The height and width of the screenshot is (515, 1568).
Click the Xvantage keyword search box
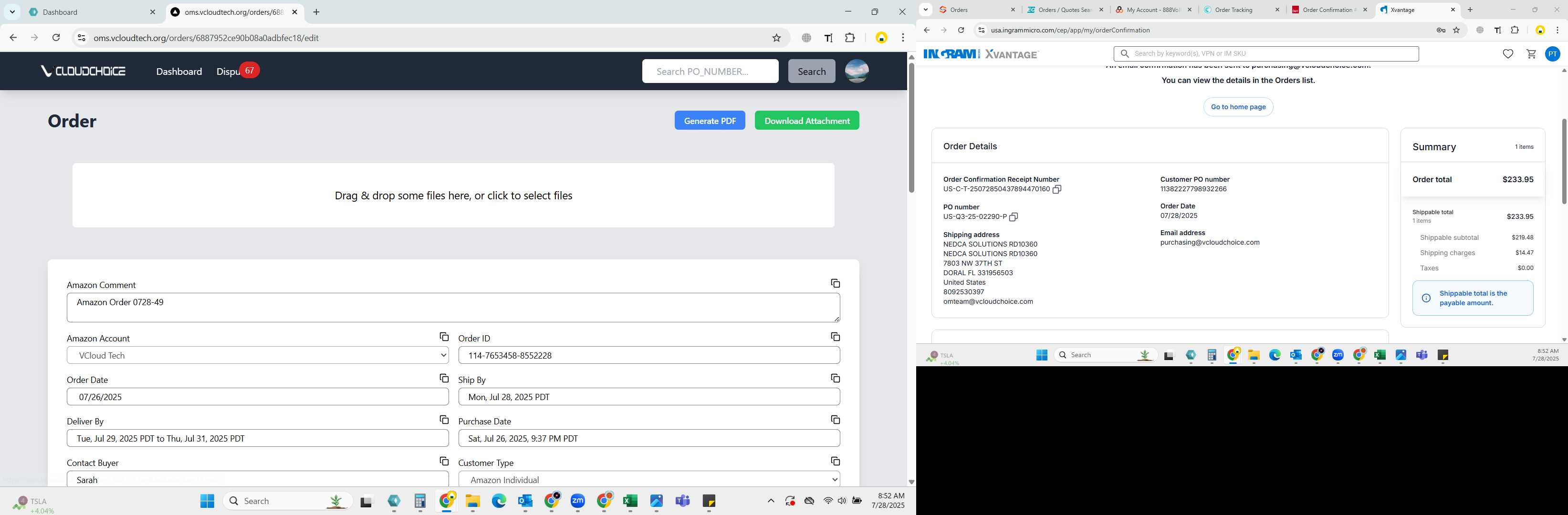[x=1266, y=54]
